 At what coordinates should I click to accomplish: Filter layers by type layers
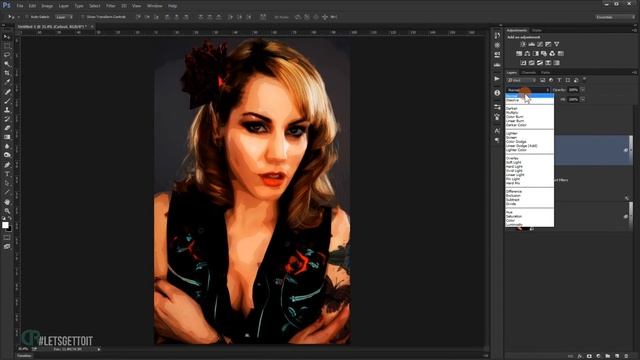coord(559,80)
